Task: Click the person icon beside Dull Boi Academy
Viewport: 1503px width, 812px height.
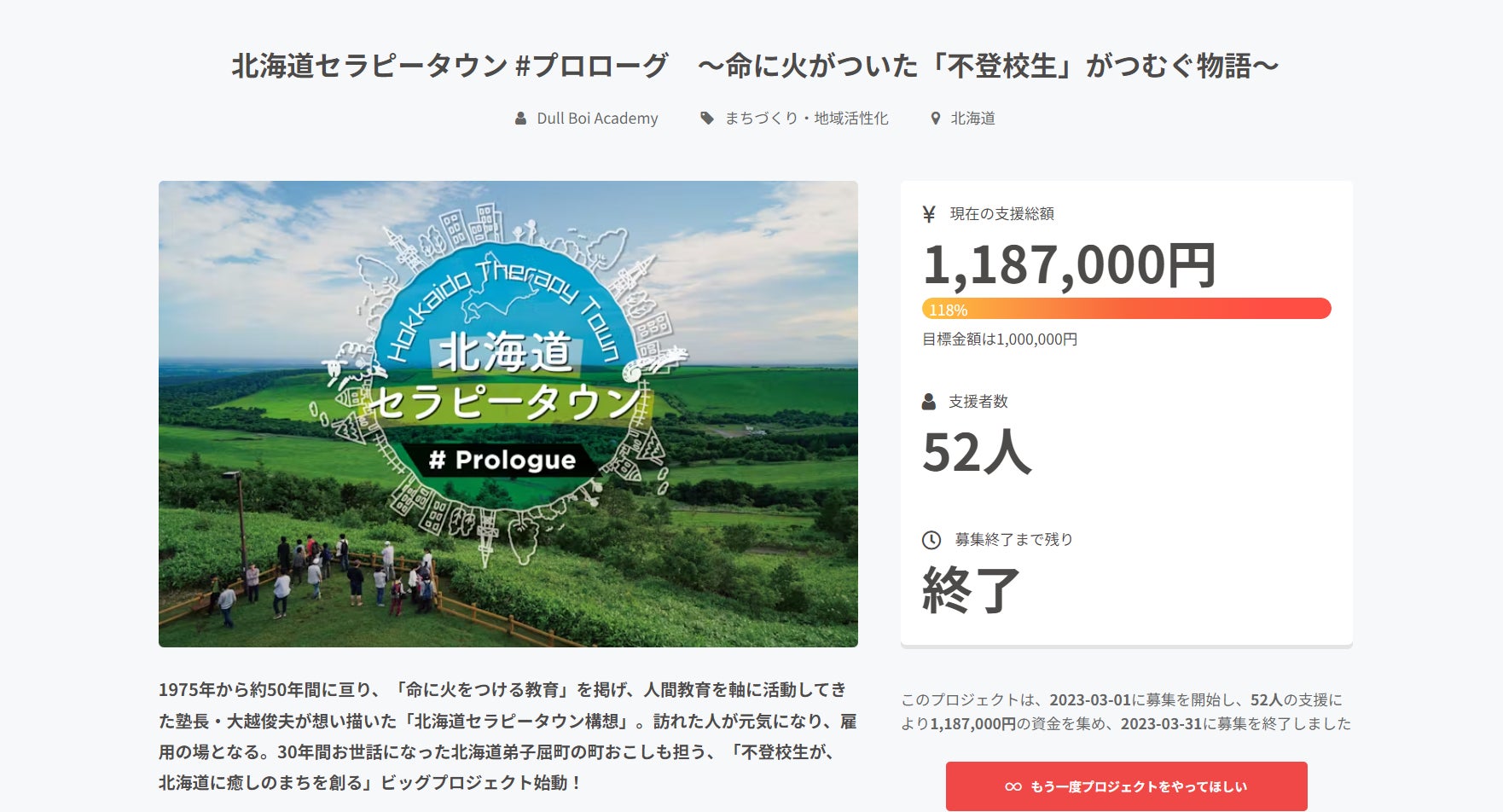Action: tap(520, 119)
